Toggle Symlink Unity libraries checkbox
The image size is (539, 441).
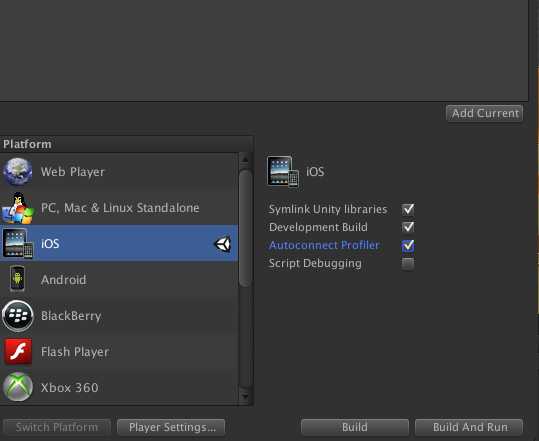click(408, 209)
